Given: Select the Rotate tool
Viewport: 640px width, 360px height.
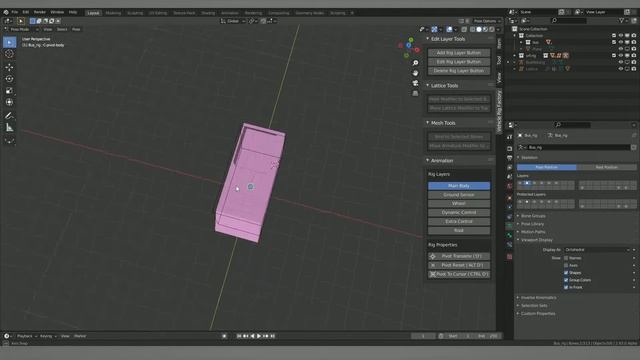Looking at the screenshot, I should coord(9,79).
